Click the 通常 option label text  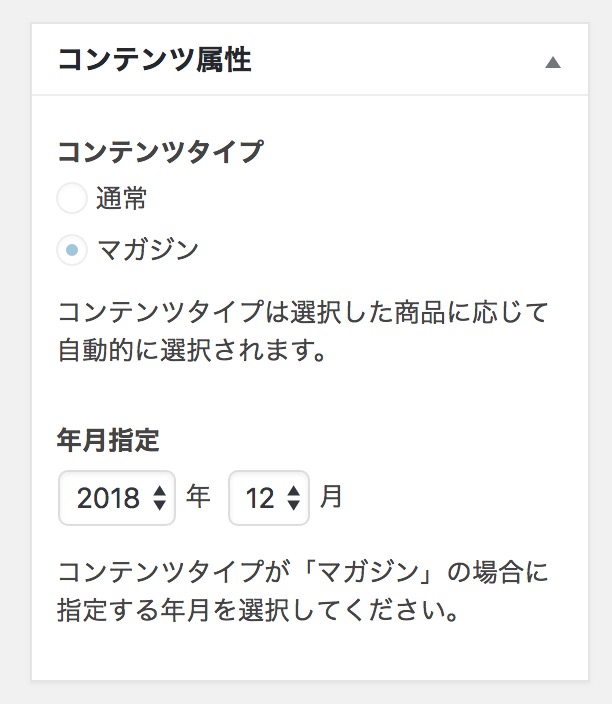tap(122, 200)
